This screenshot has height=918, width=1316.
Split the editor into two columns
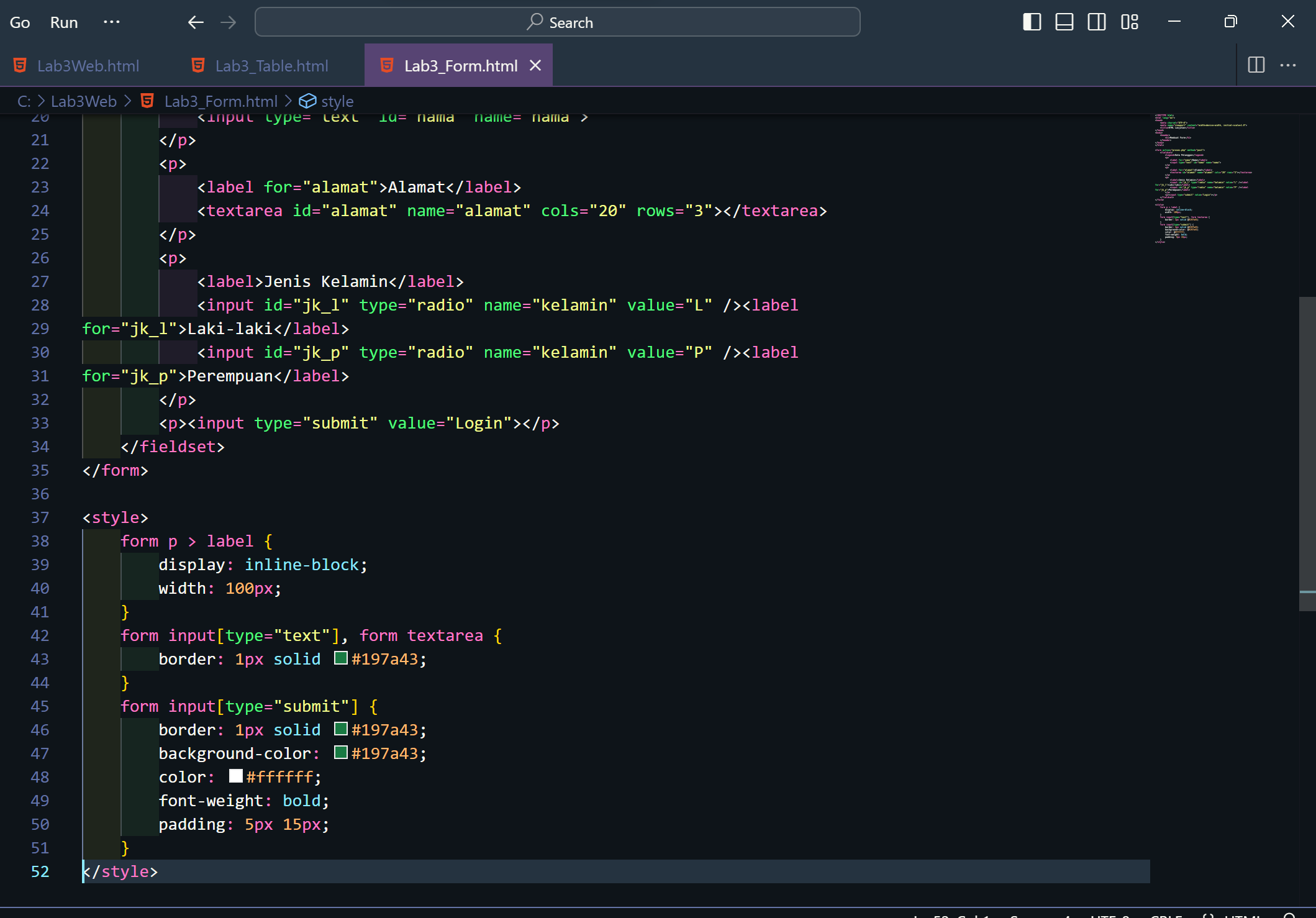click(x=1256, y=65)
